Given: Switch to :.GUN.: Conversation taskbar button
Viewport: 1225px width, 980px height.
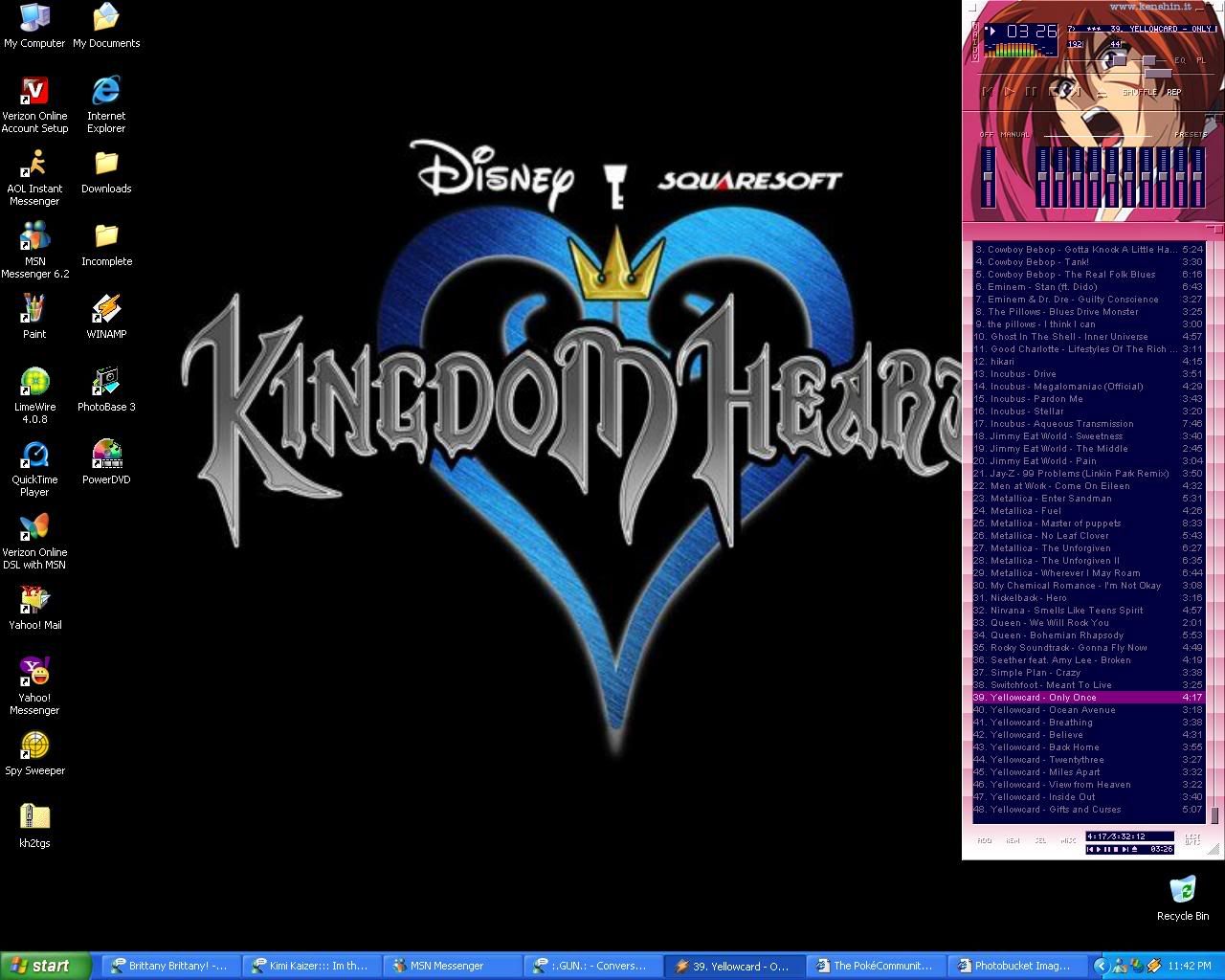Looking at the screenshot, I should (591, 966).
